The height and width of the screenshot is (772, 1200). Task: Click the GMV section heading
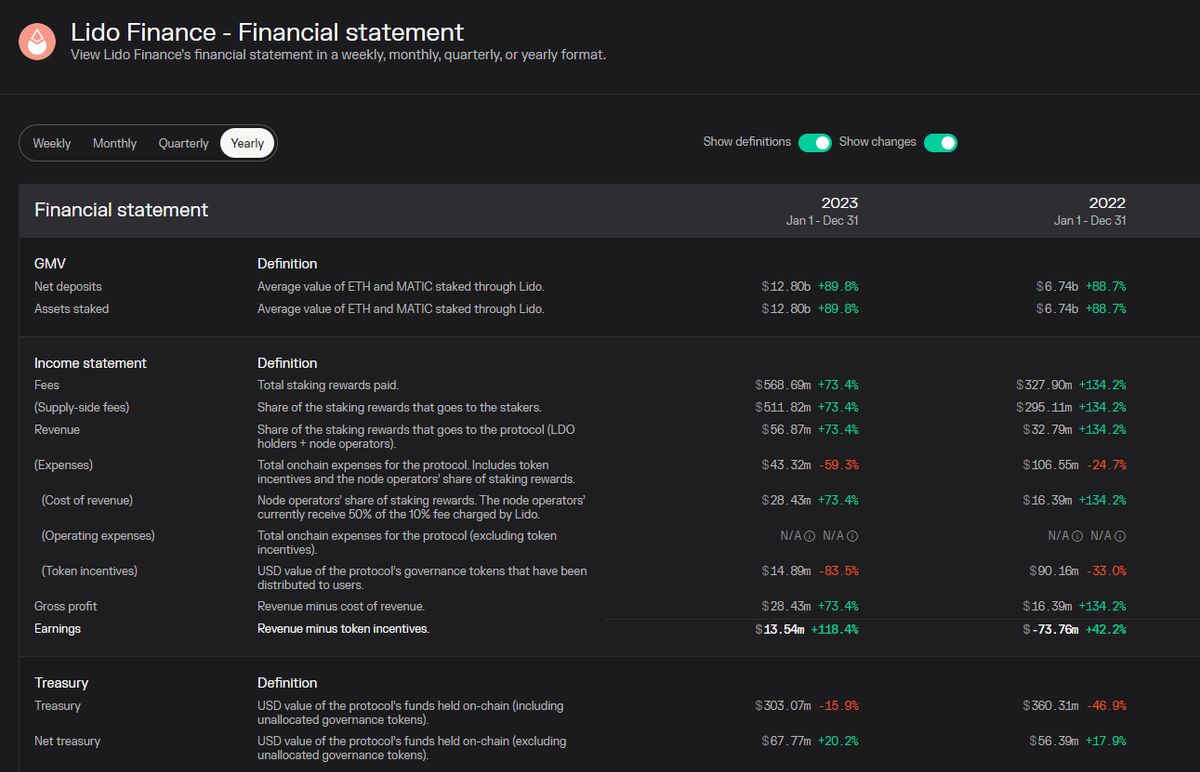[50, 264]
